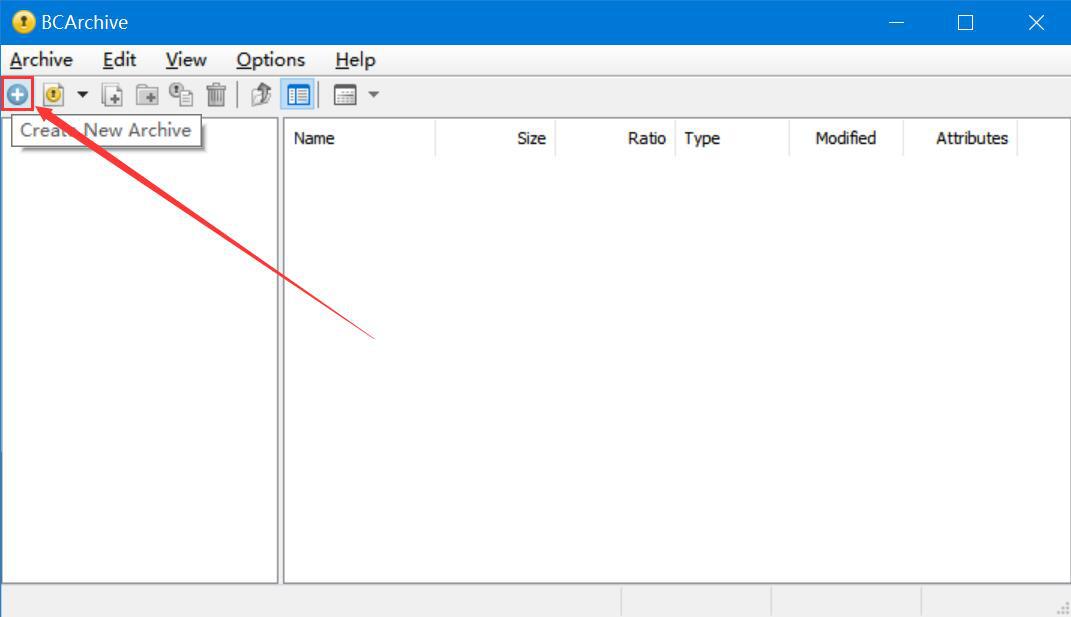Toggle the folder tree pane icon
Screen dimensions: 1071x617
(298, 95)
